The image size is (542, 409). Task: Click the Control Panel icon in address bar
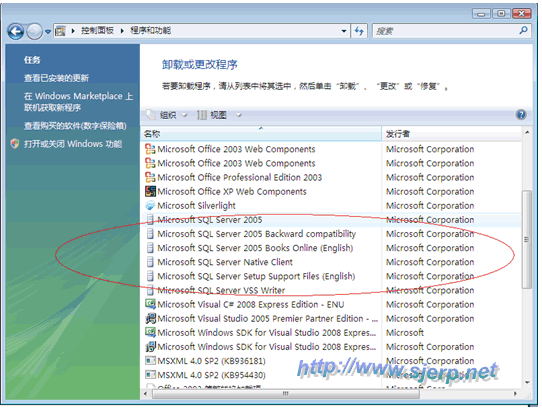[60, 31]
